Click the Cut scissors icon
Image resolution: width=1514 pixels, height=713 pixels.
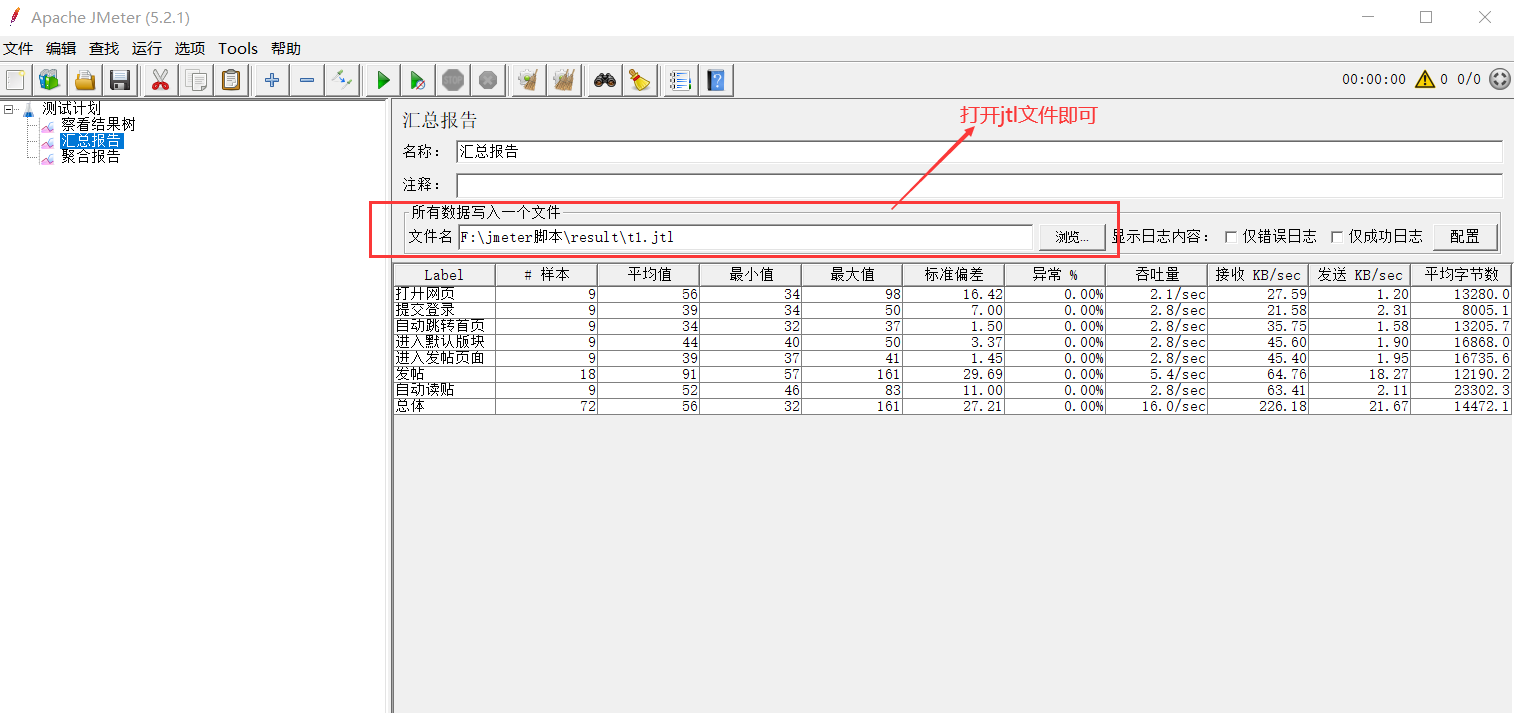click(x=159, y=80)
